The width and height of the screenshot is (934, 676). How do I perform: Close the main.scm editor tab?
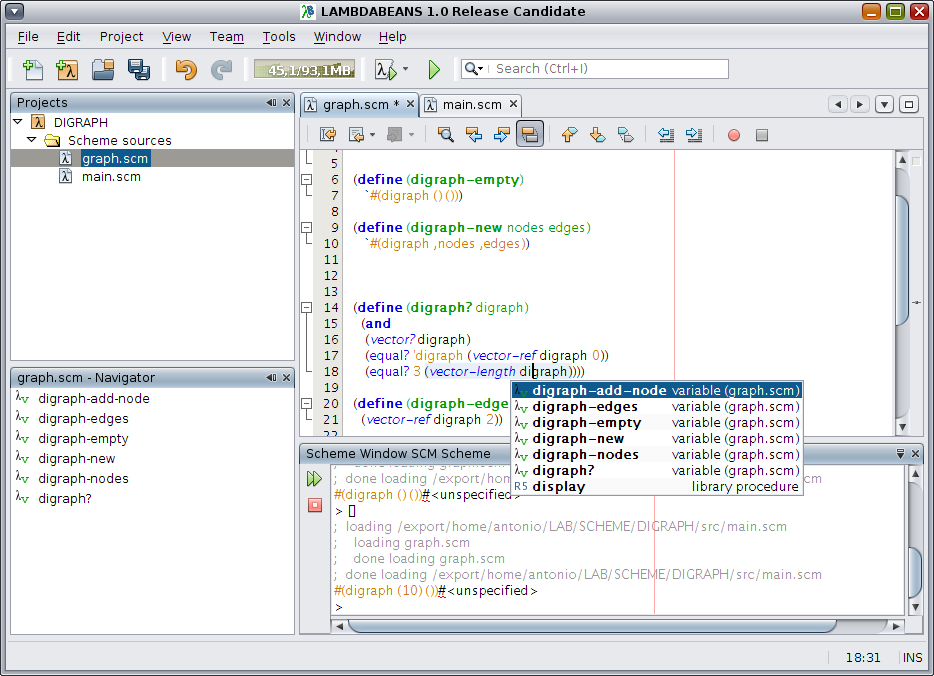coord(513,104)
